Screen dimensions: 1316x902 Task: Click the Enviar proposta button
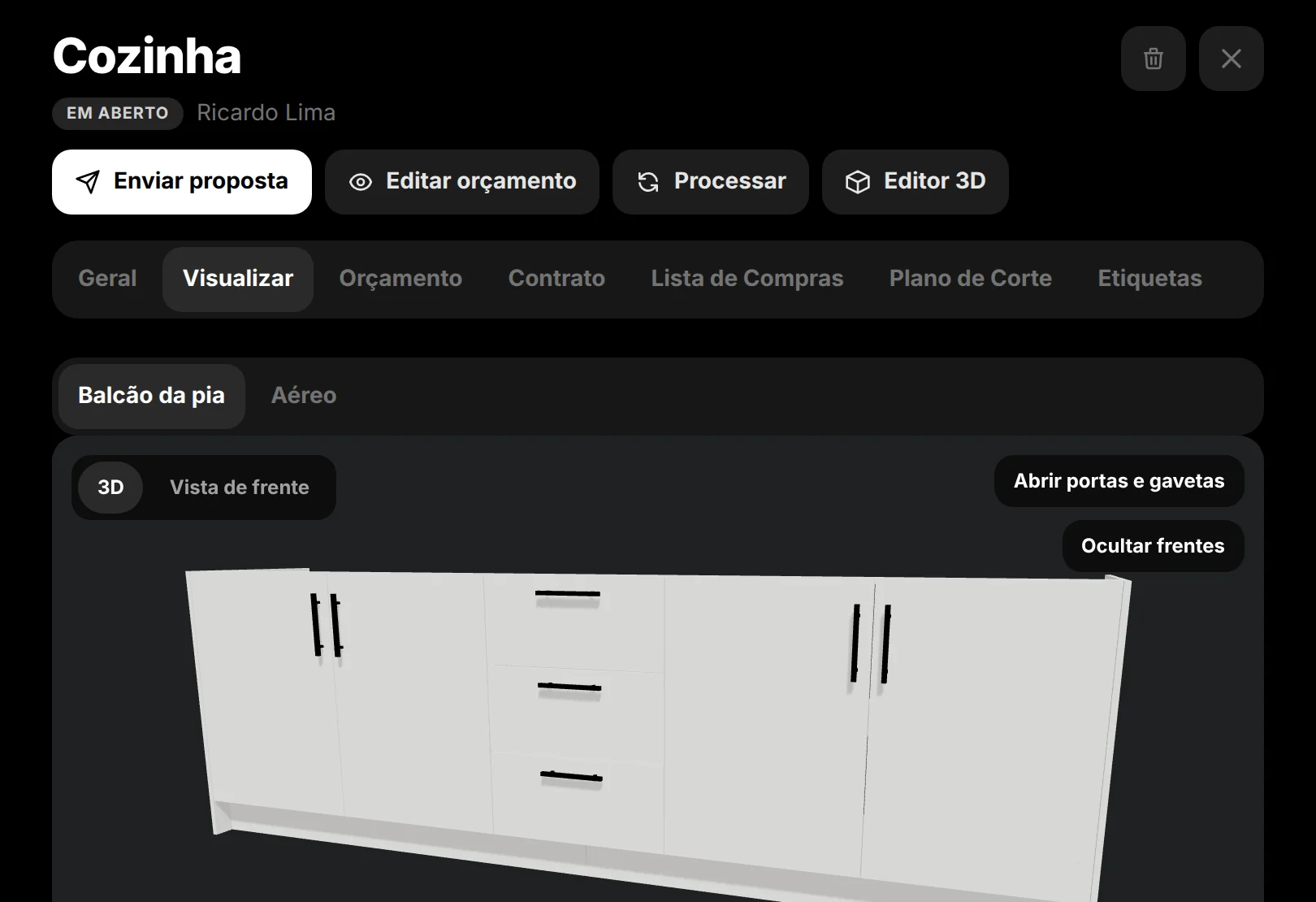tap(182, 182)
